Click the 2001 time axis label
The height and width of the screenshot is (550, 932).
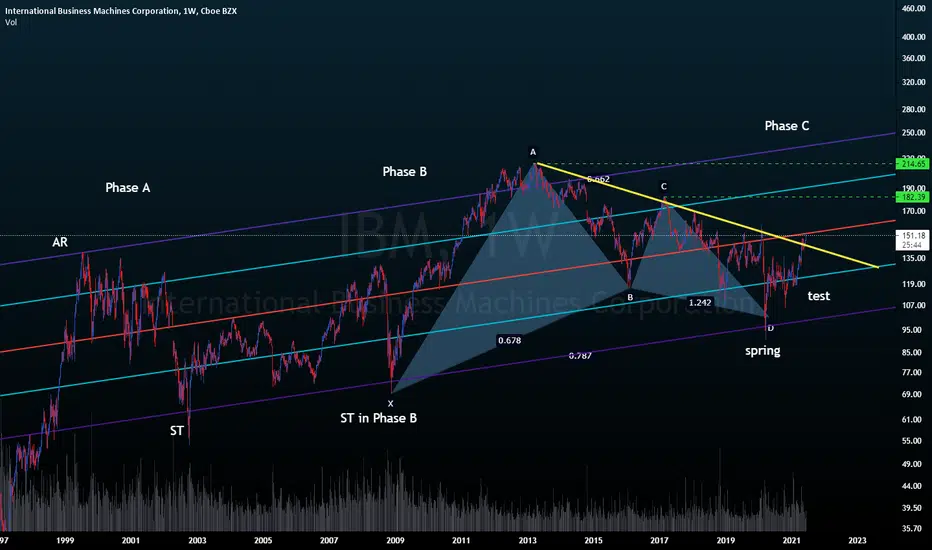(x=131, y=540)
